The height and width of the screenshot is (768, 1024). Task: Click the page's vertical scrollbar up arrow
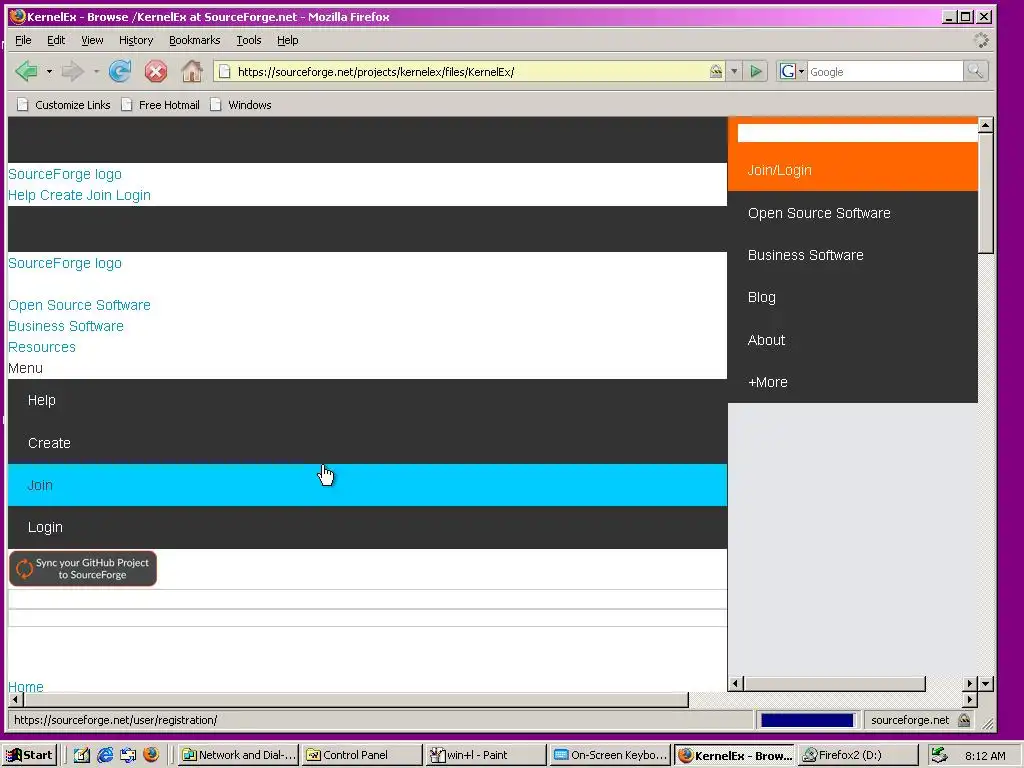986,124
